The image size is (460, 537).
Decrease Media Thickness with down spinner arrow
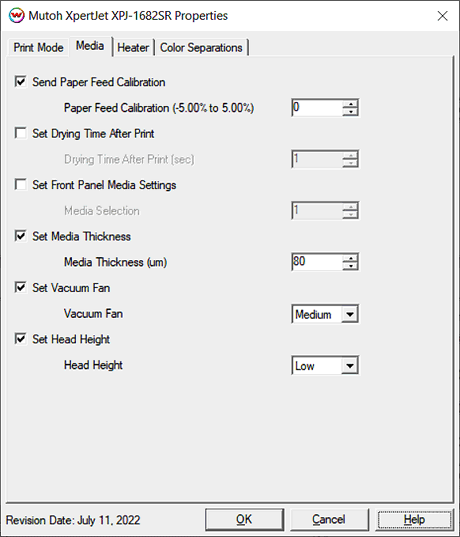click(350, 266)
